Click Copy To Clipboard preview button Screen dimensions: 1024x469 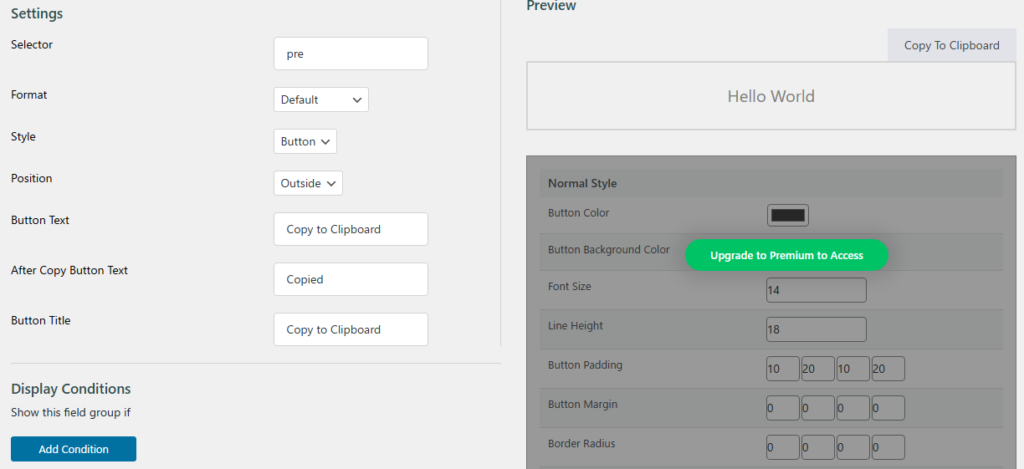click(x=952, y=45)
